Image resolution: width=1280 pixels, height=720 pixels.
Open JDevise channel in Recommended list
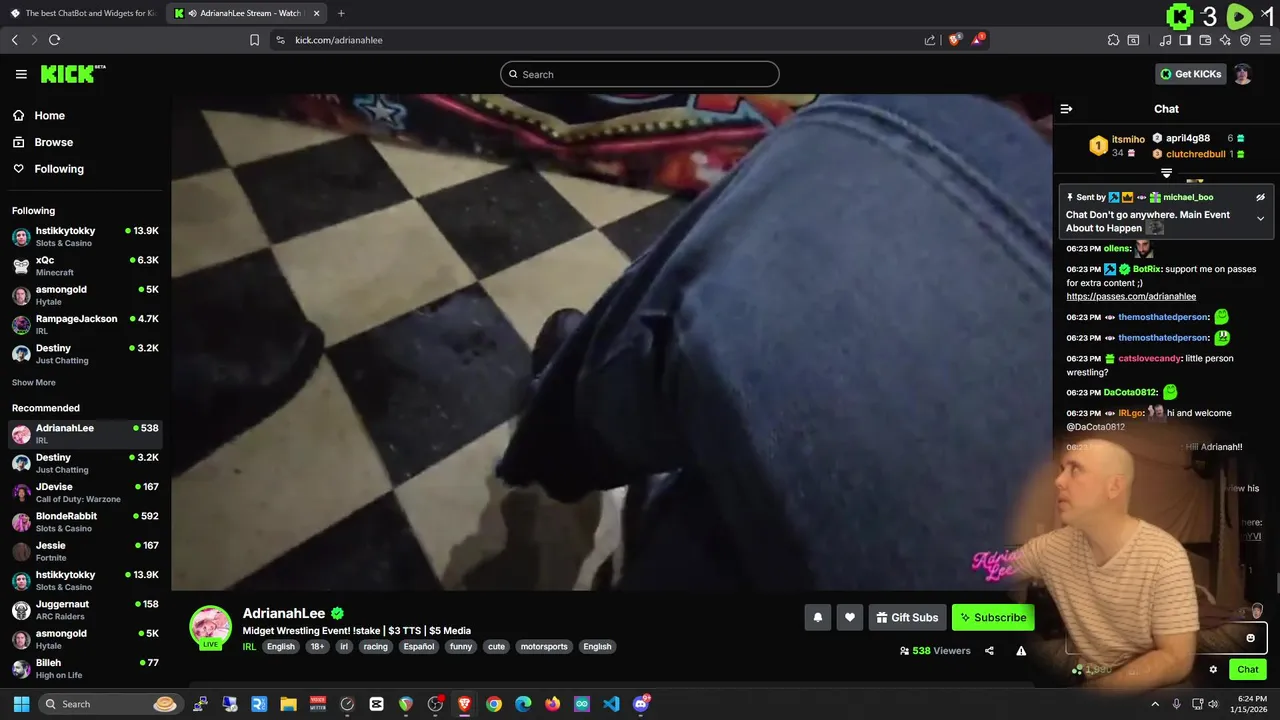point(85,492)
